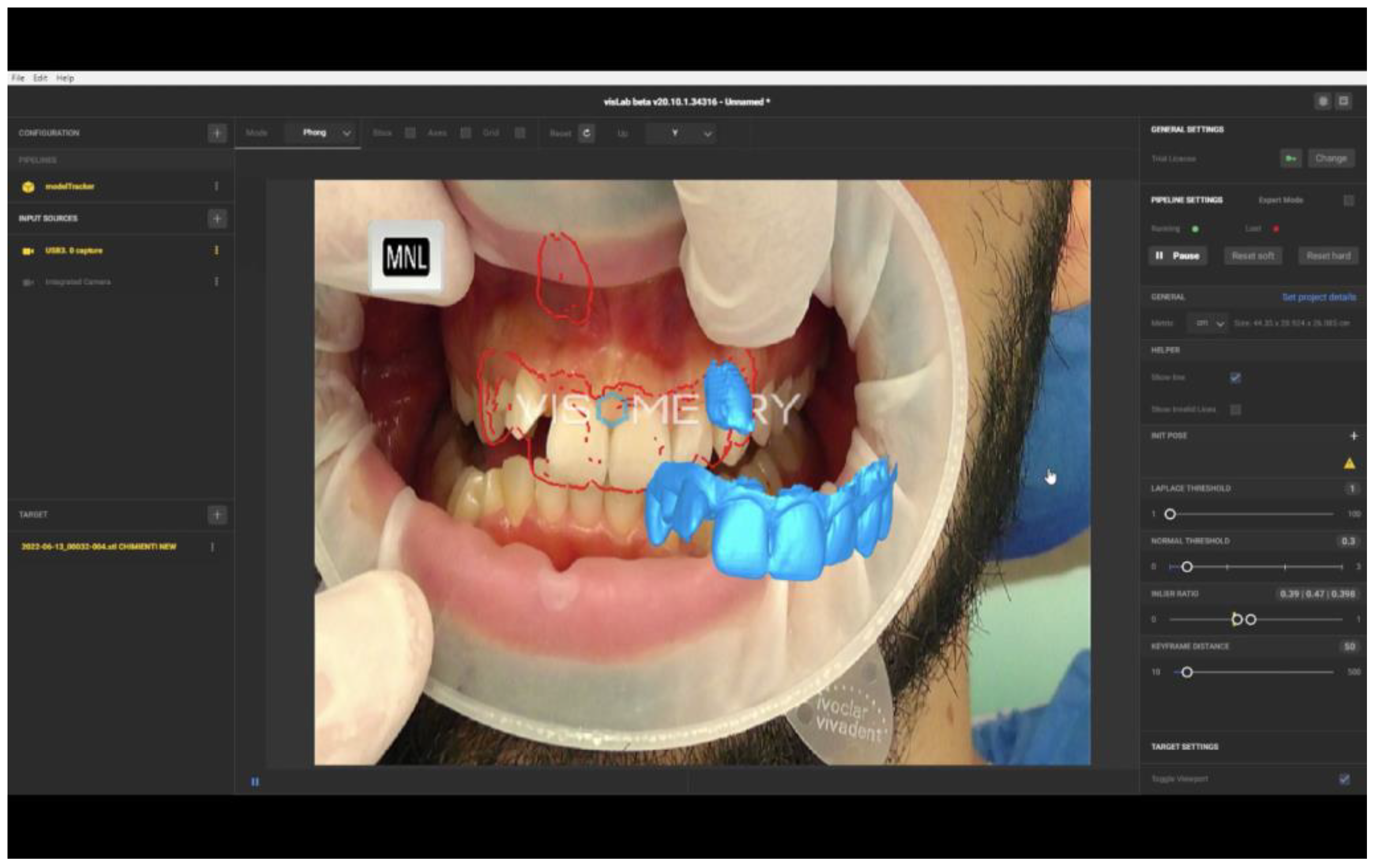Open the Up axis Y dropdown

pos(682,133)
